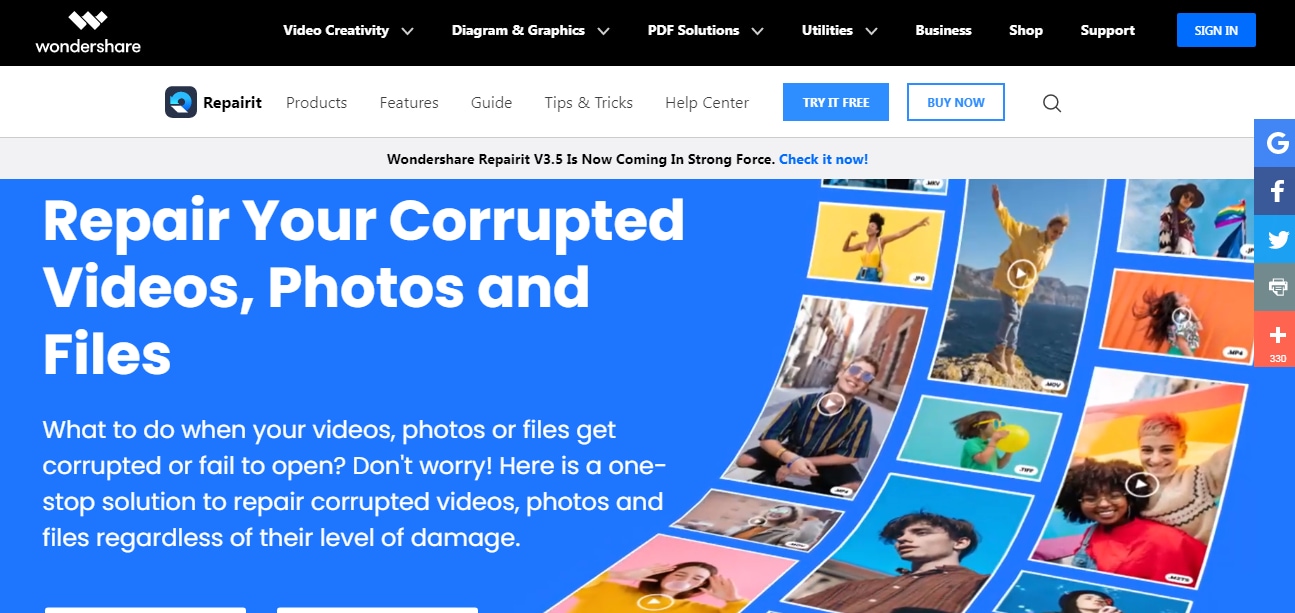Screen dimensions: 1295x613
Task: Follow the Check it now link
Action: pos(823,159)
